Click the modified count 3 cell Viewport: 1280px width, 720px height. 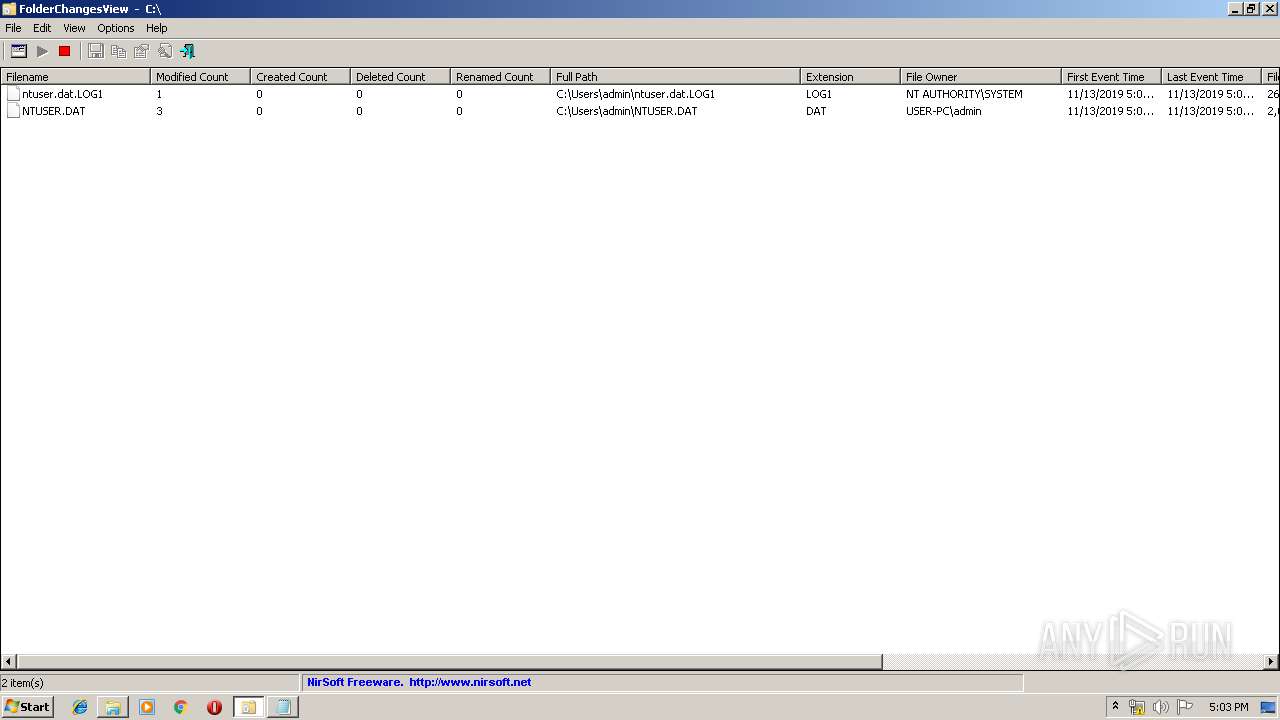click(159, 111)
